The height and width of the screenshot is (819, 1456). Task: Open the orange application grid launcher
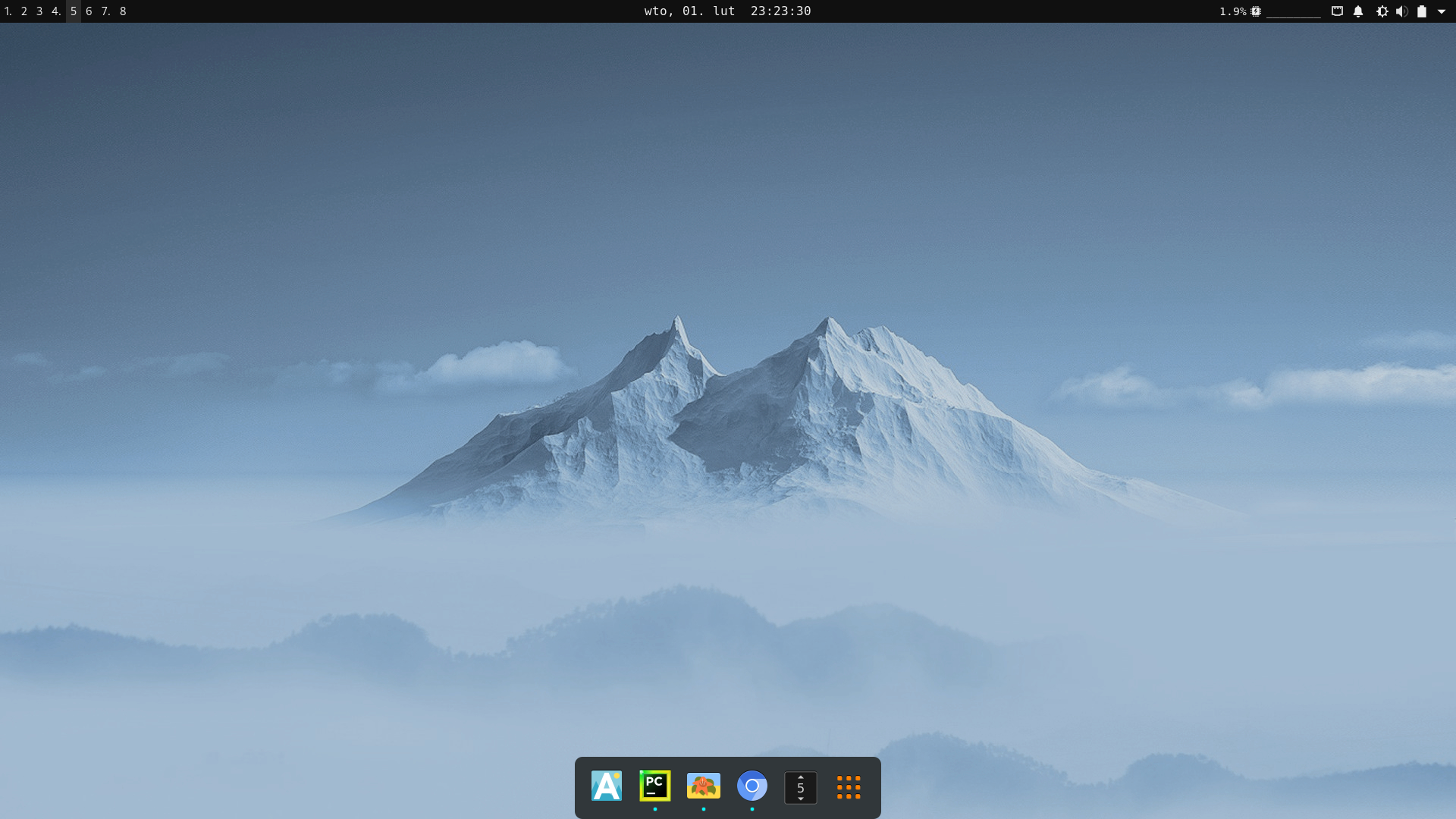(849, 787)
